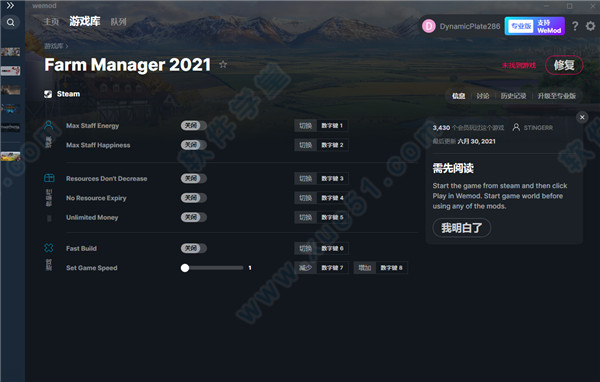The height and width of the screenshot is (382, 600).
Task: Select the 信息 info tab
Action: 458,96
